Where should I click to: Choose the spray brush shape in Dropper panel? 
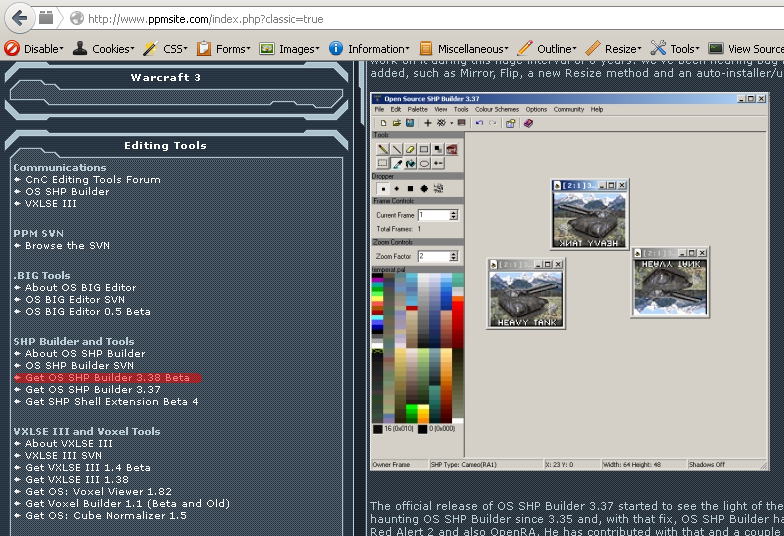click(x=438, y=188)
